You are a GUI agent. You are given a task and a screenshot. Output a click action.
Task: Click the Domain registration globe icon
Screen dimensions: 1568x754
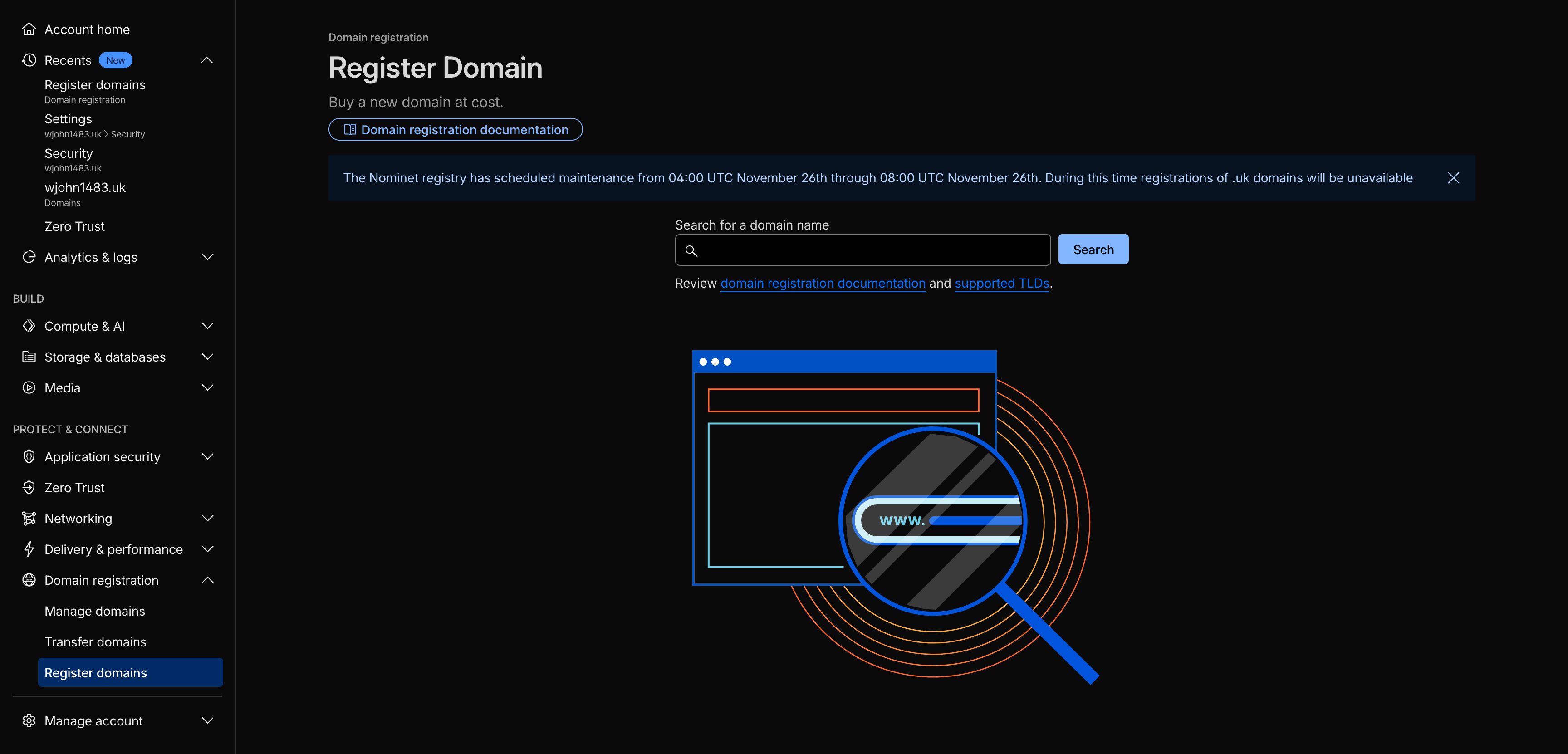(29, 580)
